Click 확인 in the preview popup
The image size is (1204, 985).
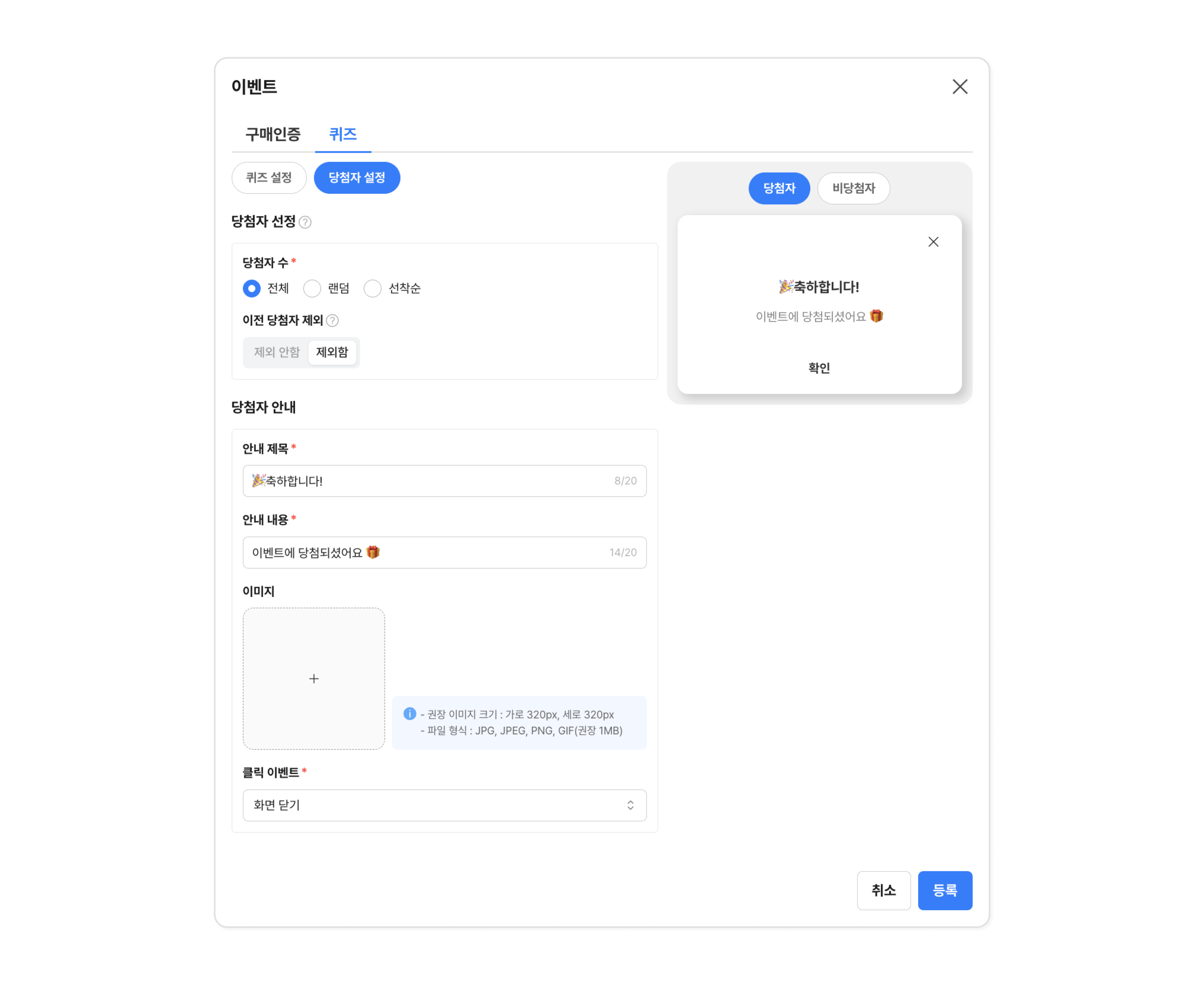[x=819, y=368]
